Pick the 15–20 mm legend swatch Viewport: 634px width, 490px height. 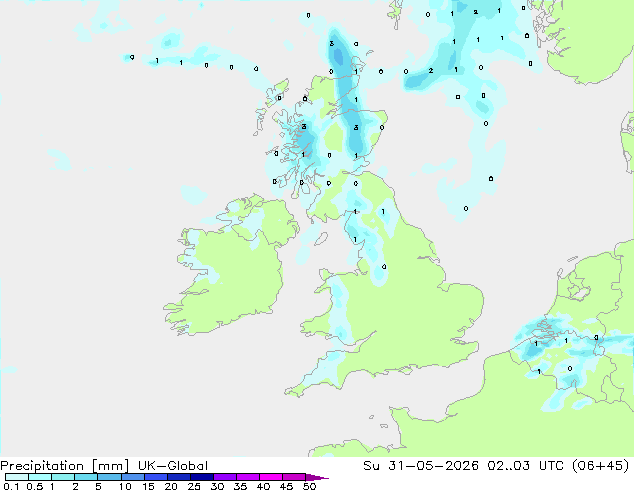(x=155, y=477)
